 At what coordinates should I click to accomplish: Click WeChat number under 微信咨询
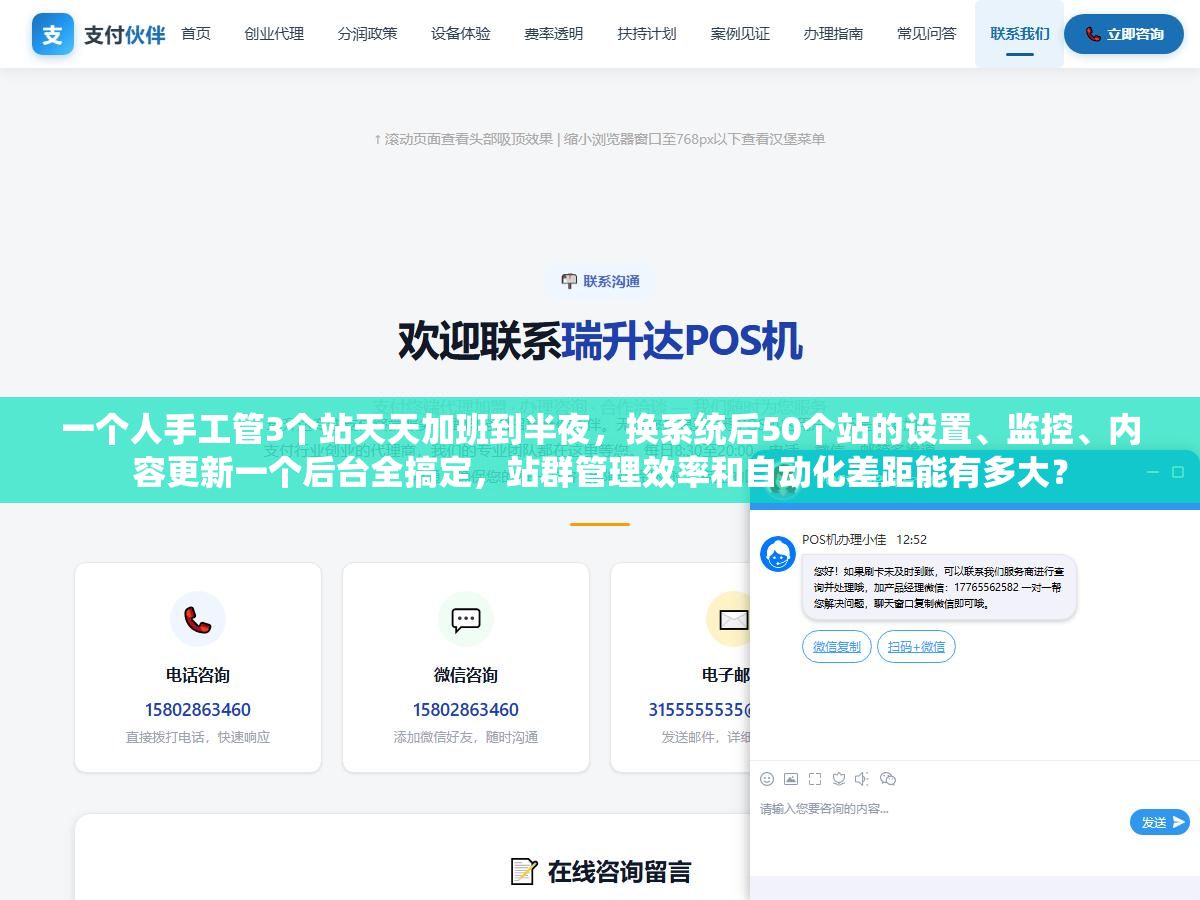(466, 710)
